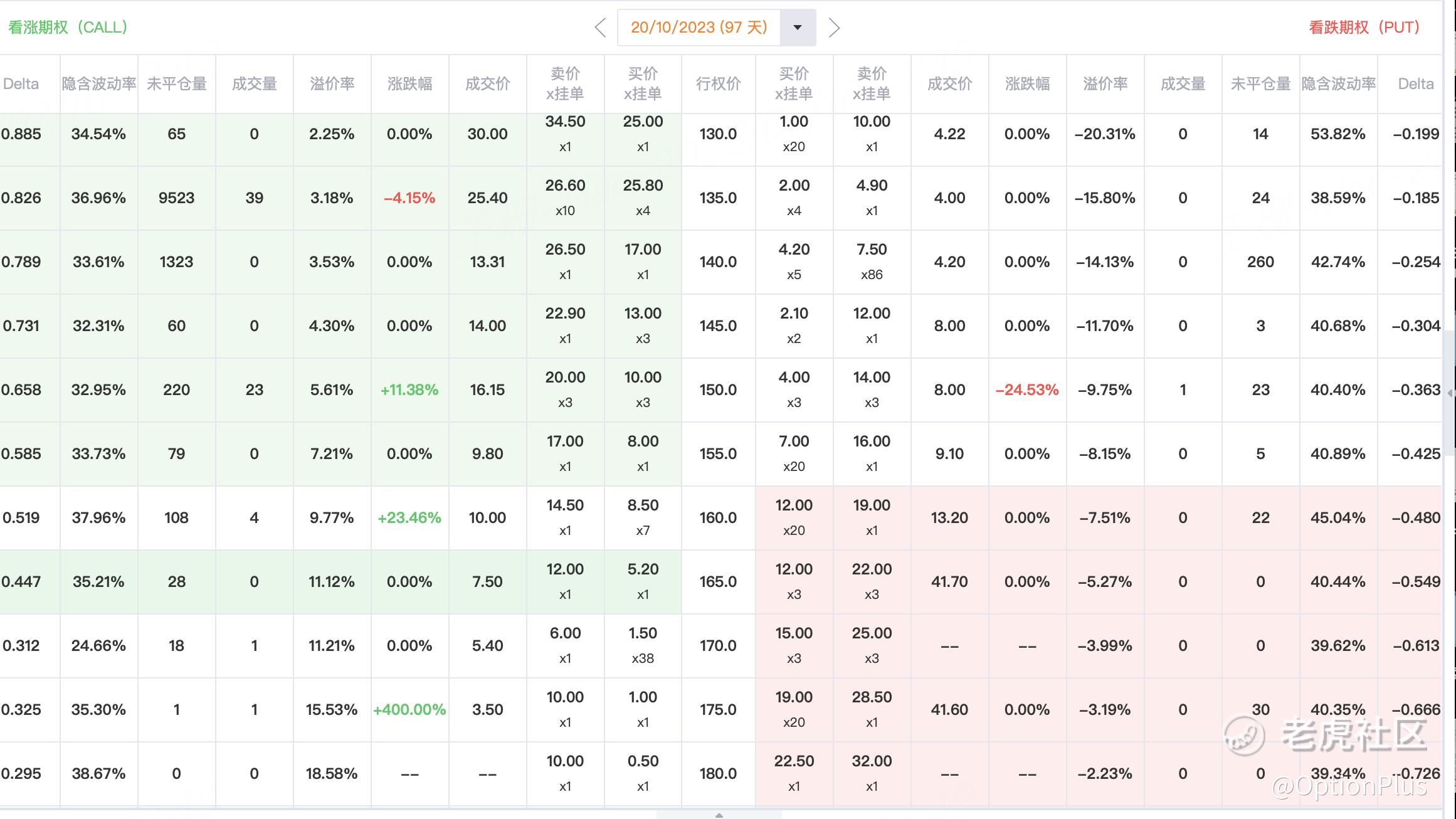The image size is (1456, 819).
Task: Select the 看跌期权 (PUT) label
Action: [x=1364, y=28]
